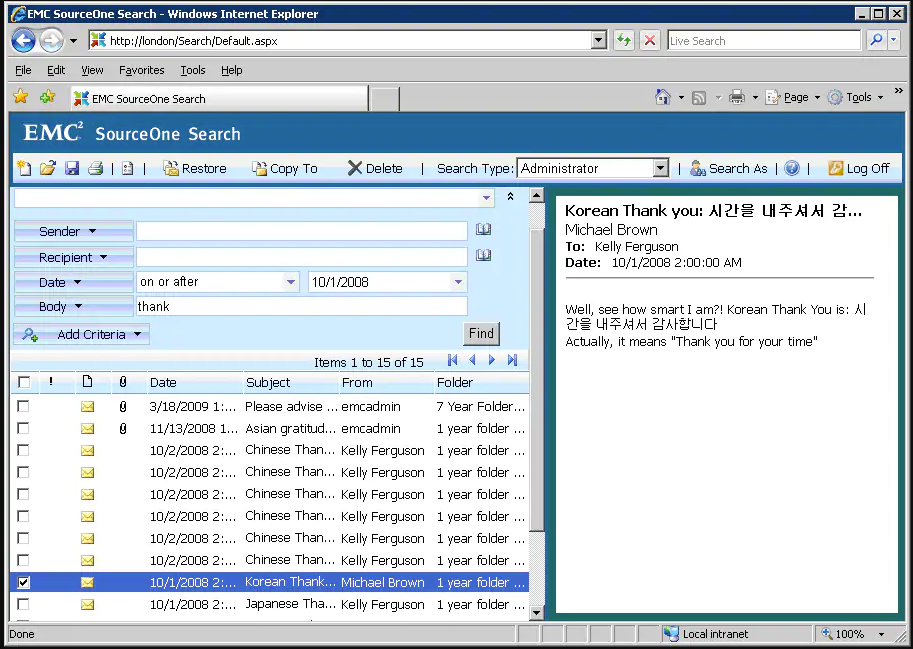Uncheck the Korean Thank you message checkbox
The height and width of the screenshot is (649, 913).
[x=23, y=582]
